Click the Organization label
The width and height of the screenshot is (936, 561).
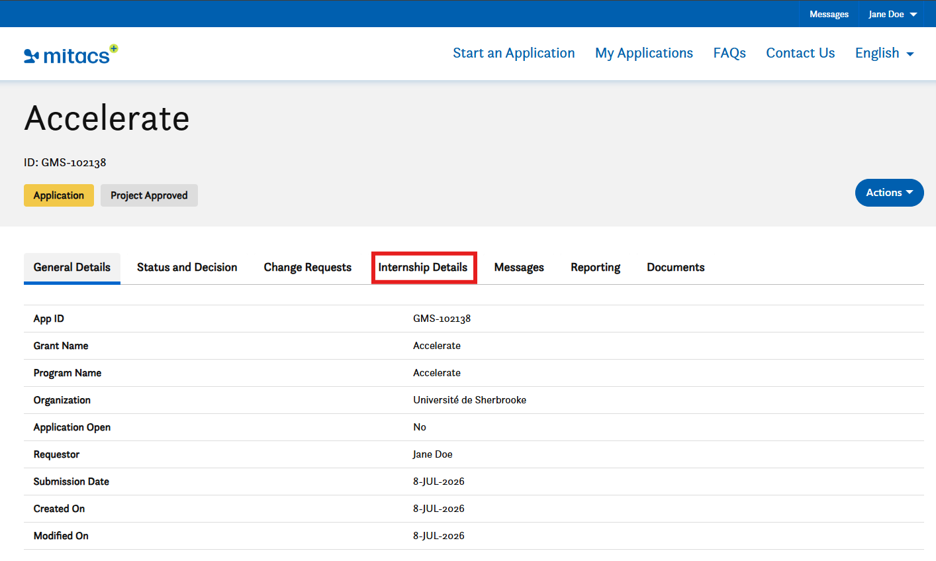[x=62, y=400]
